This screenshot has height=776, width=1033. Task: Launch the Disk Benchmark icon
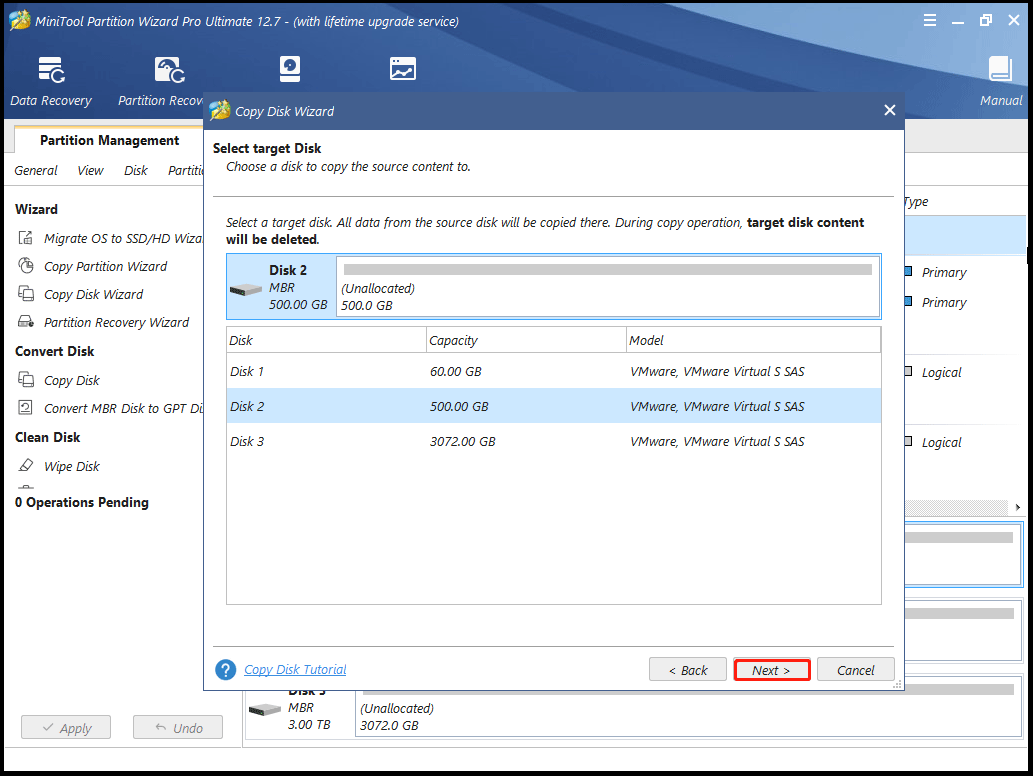coord(290,68)
